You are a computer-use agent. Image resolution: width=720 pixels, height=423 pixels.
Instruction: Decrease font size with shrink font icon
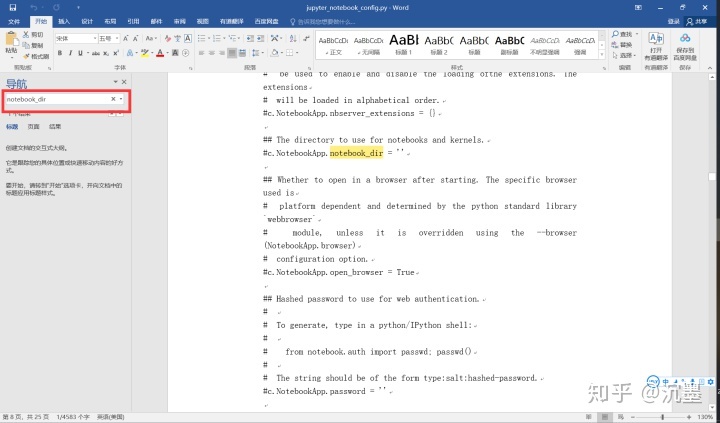pos(135,39)
